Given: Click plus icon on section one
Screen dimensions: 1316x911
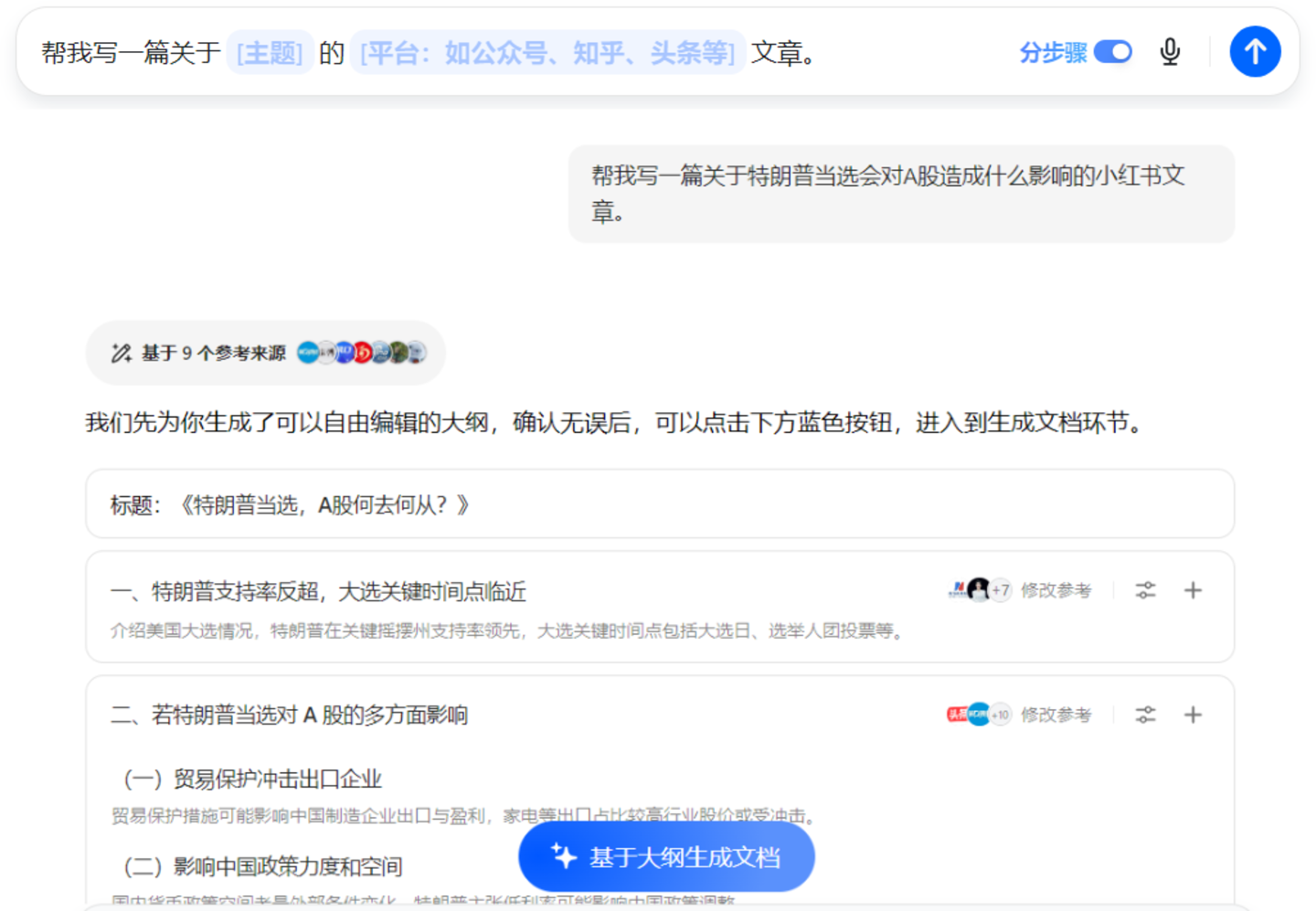Looking at the screenshot, I should click(1193, 590).
